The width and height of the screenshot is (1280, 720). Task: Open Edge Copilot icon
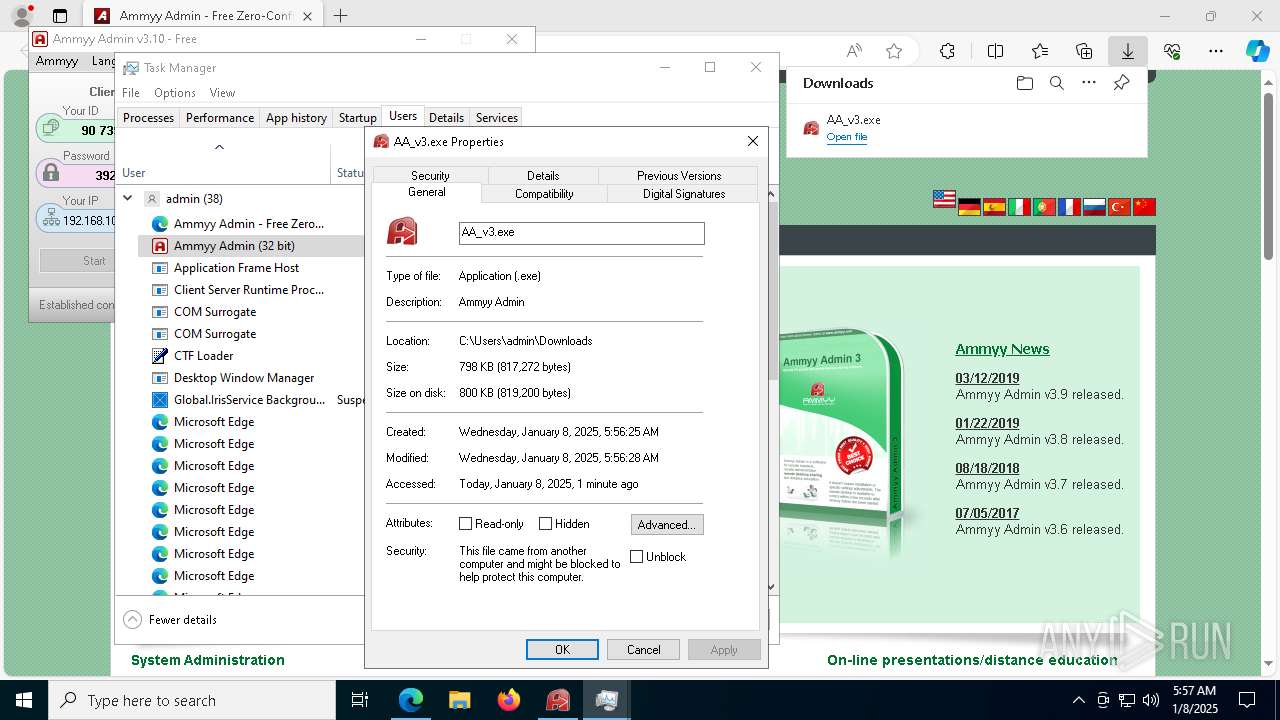pos(1257,51)
